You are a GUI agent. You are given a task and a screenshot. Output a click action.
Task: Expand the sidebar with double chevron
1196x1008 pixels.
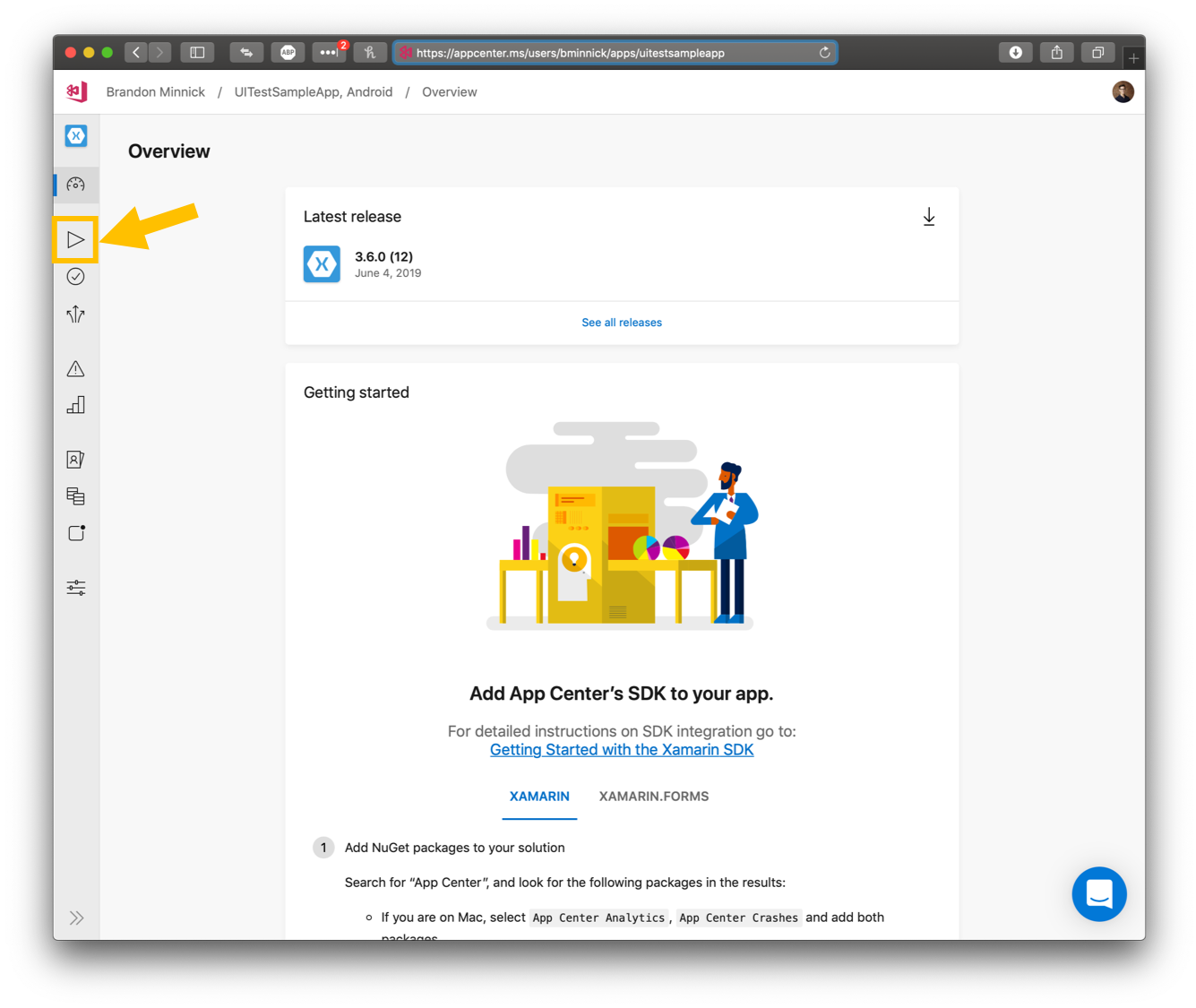point(77,918)
